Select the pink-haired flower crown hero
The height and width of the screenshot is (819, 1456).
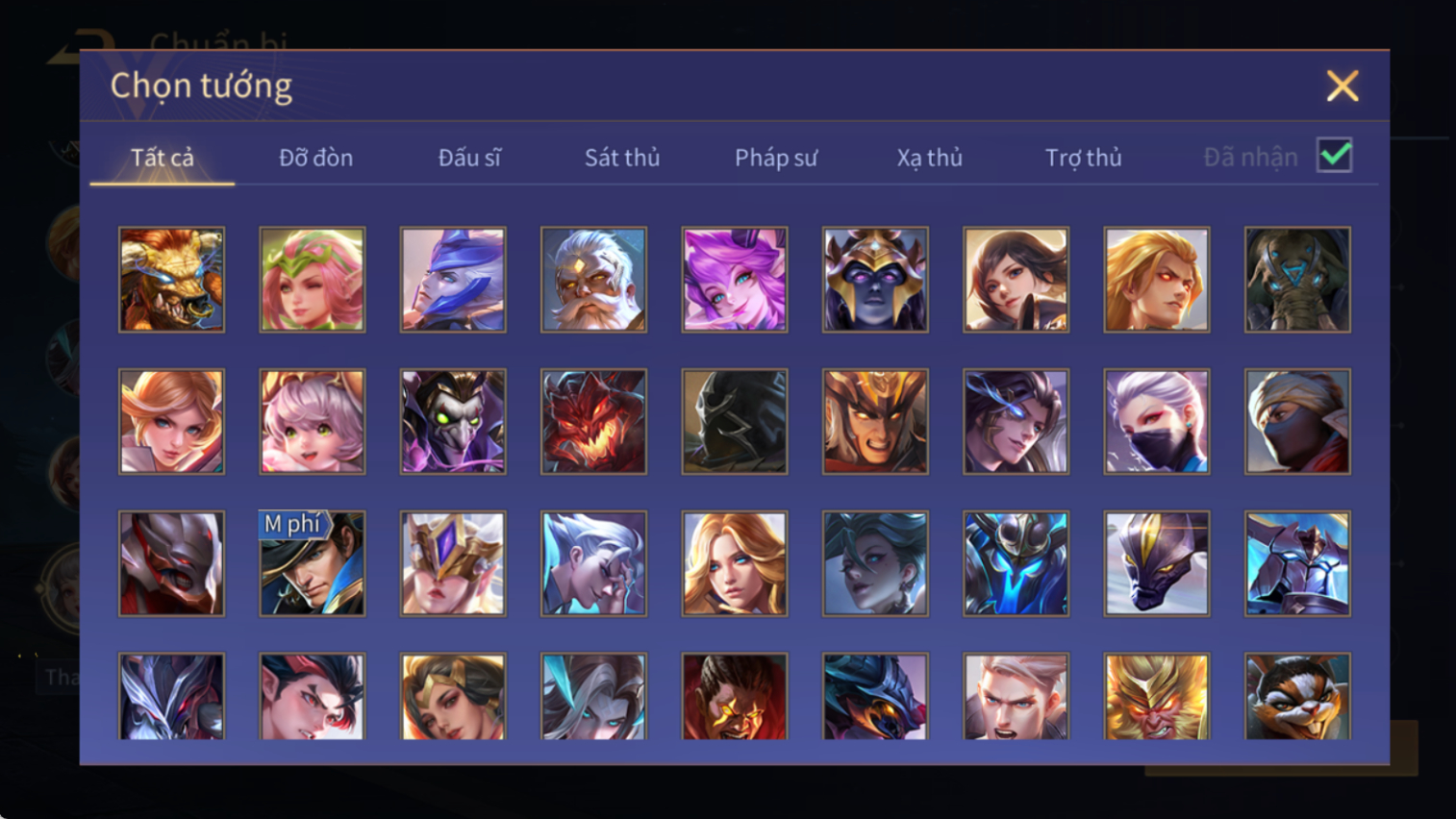point(313,280)
